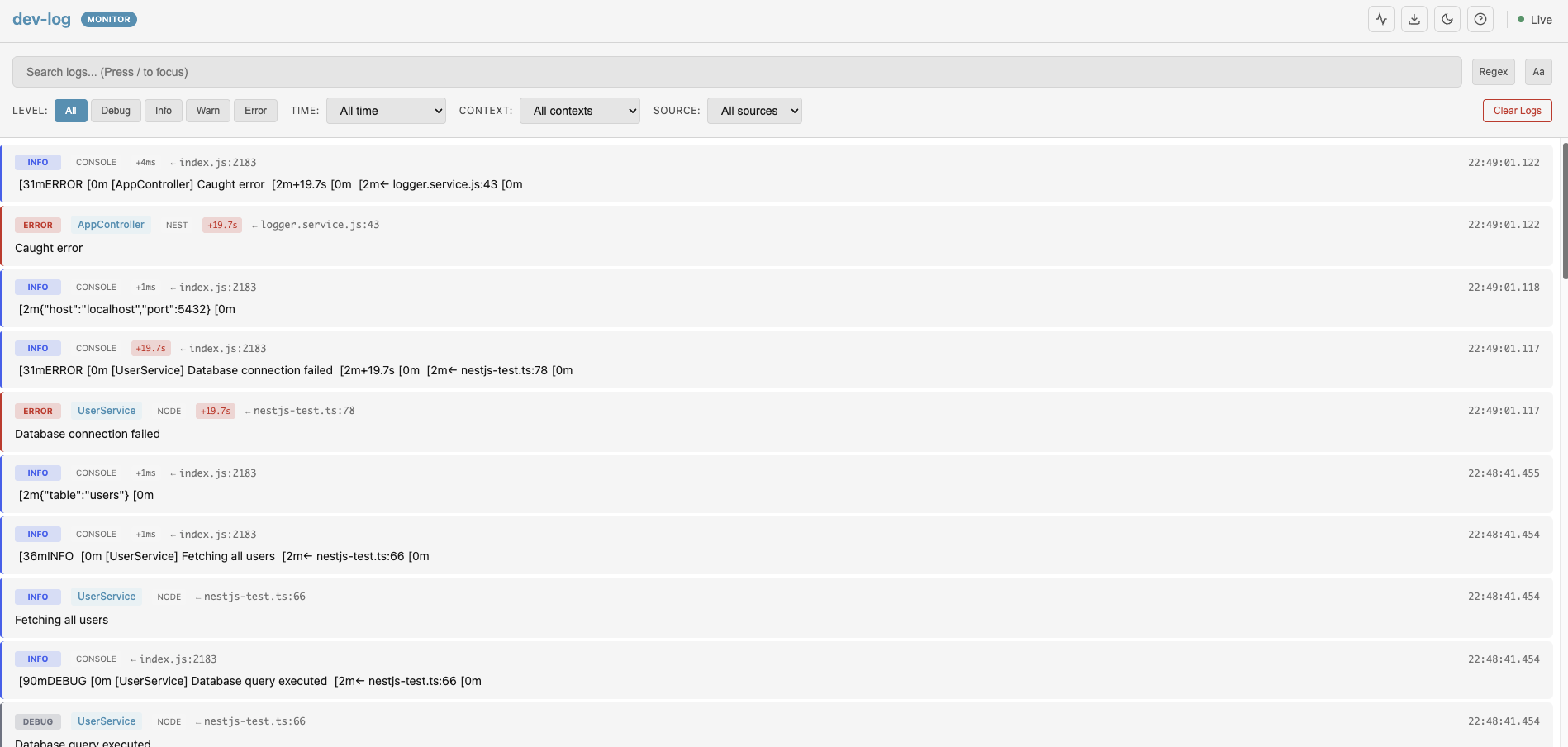Image resolution: width=1568 pixels, height=747 pixels.
Task: Select the All level filter
Action: (x=70, y=110)
